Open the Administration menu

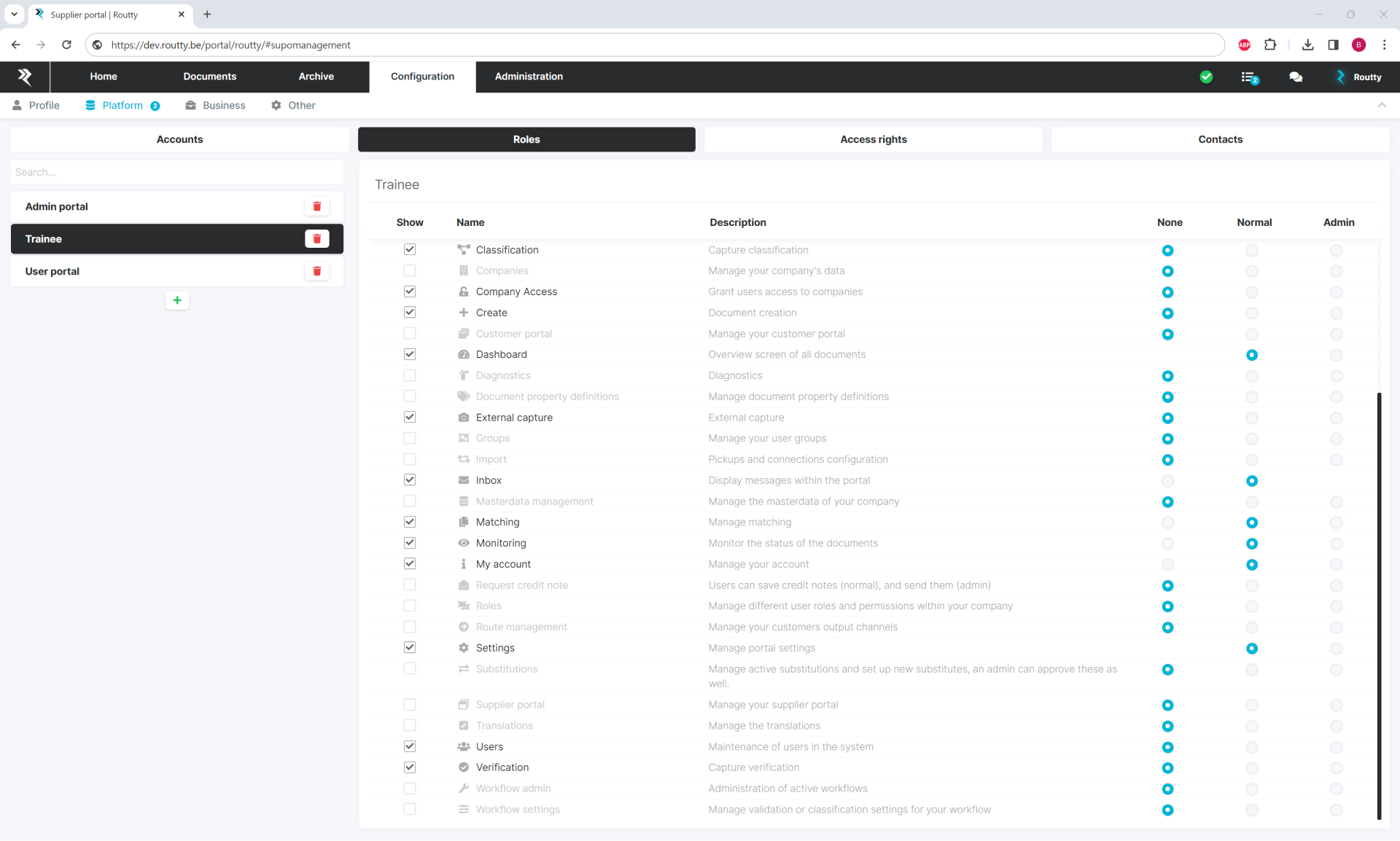pyautogui.click(x=529, y=77)
